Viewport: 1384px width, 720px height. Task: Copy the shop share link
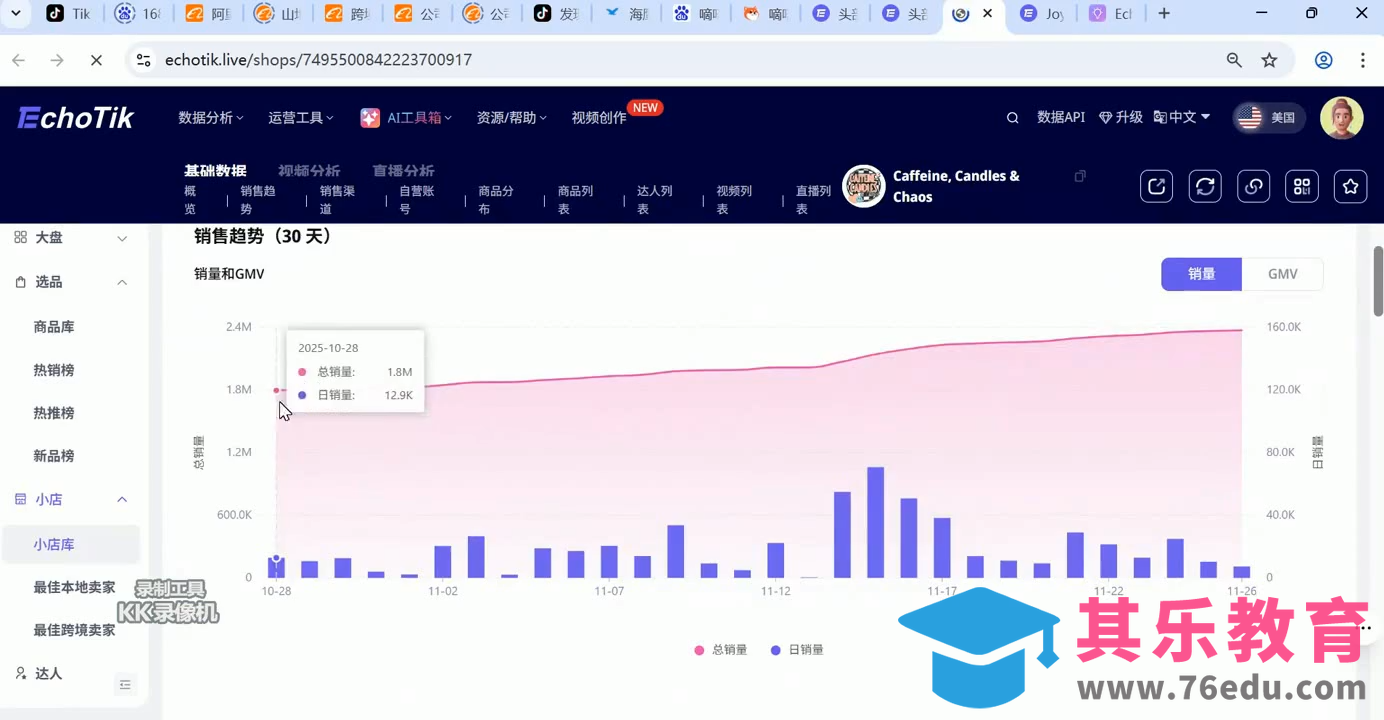pyautogui.click(x=1253, y=186)
